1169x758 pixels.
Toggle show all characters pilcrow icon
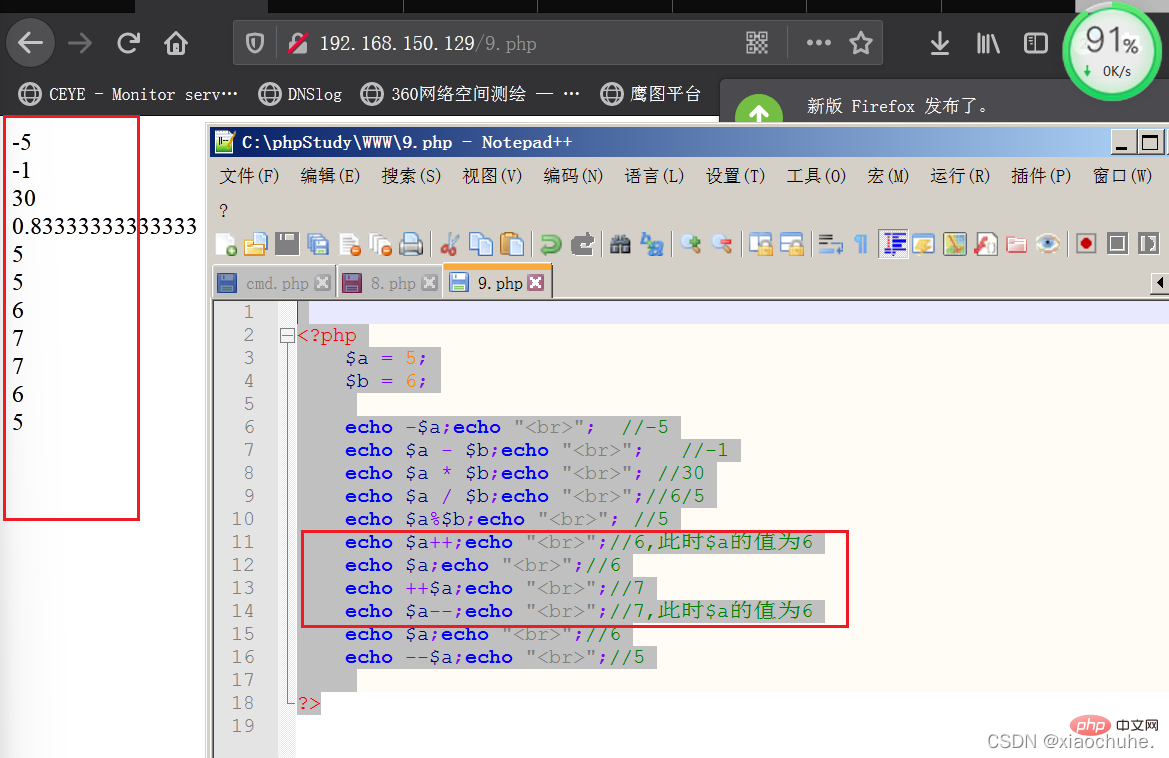point(861,244)
